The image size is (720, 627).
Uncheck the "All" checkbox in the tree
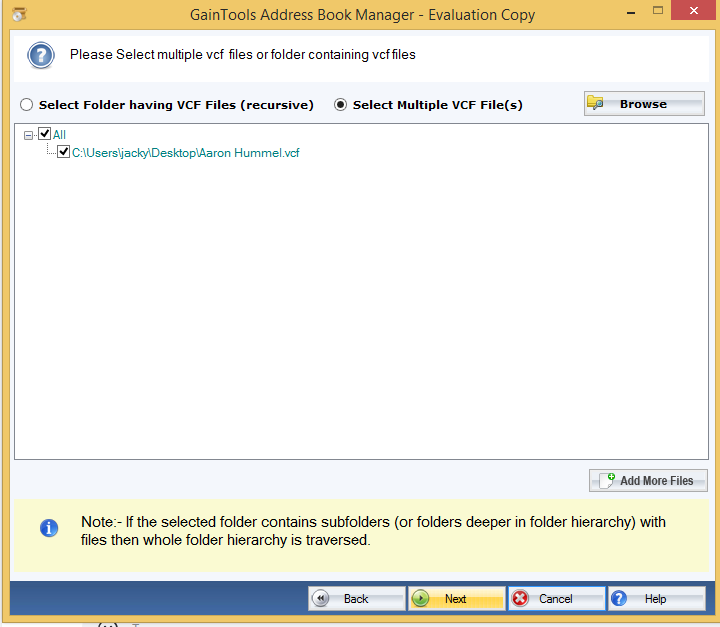[45, 134]
